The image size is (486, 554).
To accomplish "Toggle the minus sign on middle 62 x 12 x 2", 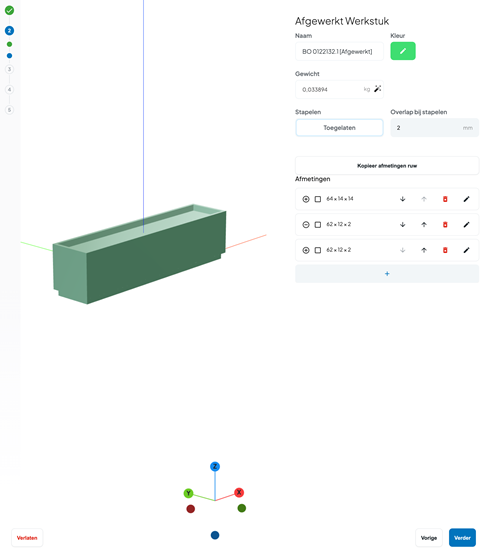I will coord(306,224).
